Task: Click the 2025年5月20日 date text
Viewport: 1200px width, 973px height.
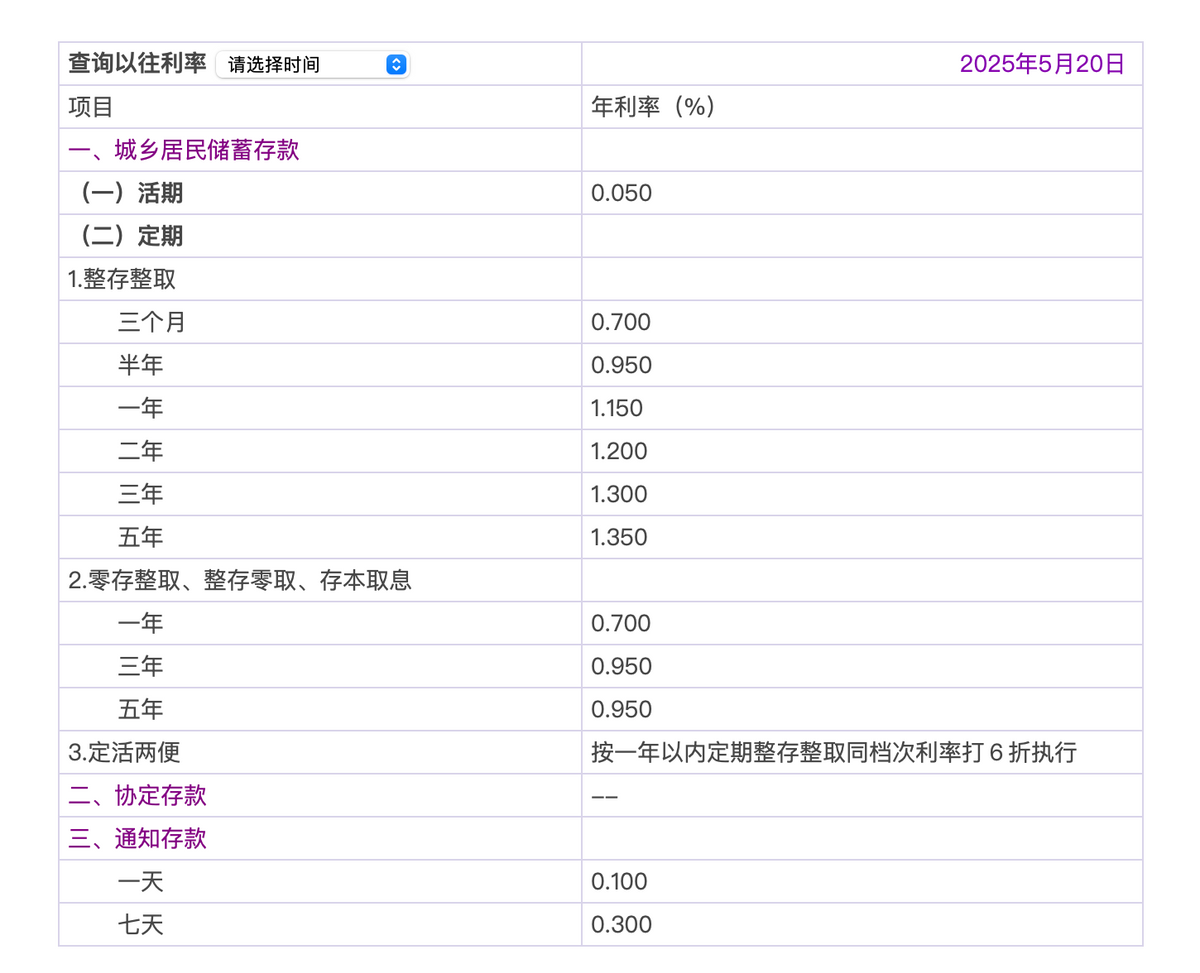Action: click(1042, 65)
